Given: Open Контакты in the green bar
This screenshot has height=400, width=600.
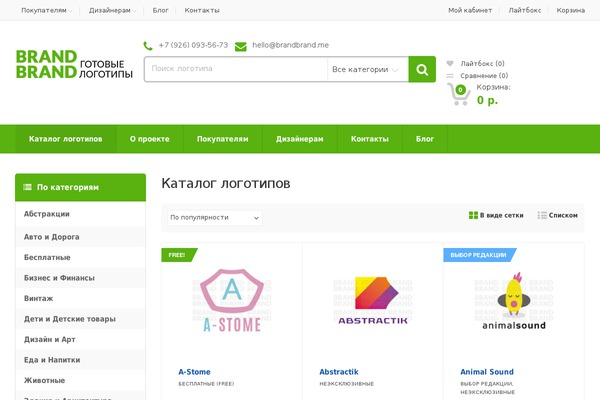Looking at the screenshot, I should pyautogui.click(x=370, y=139).
